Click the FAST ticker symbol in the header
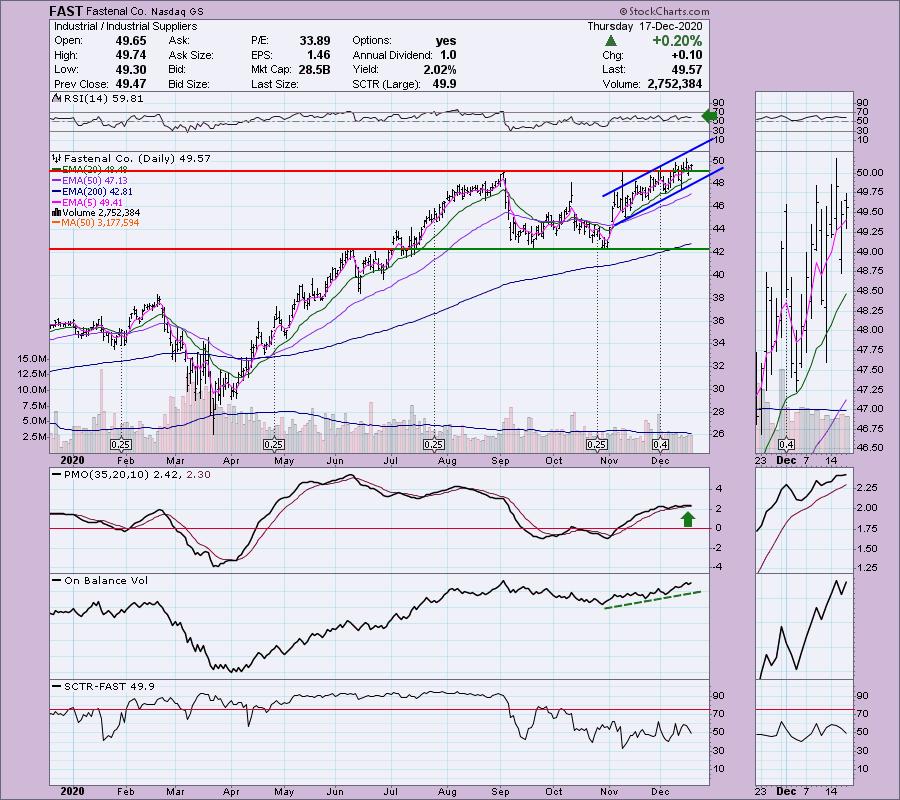 [65, 11]
